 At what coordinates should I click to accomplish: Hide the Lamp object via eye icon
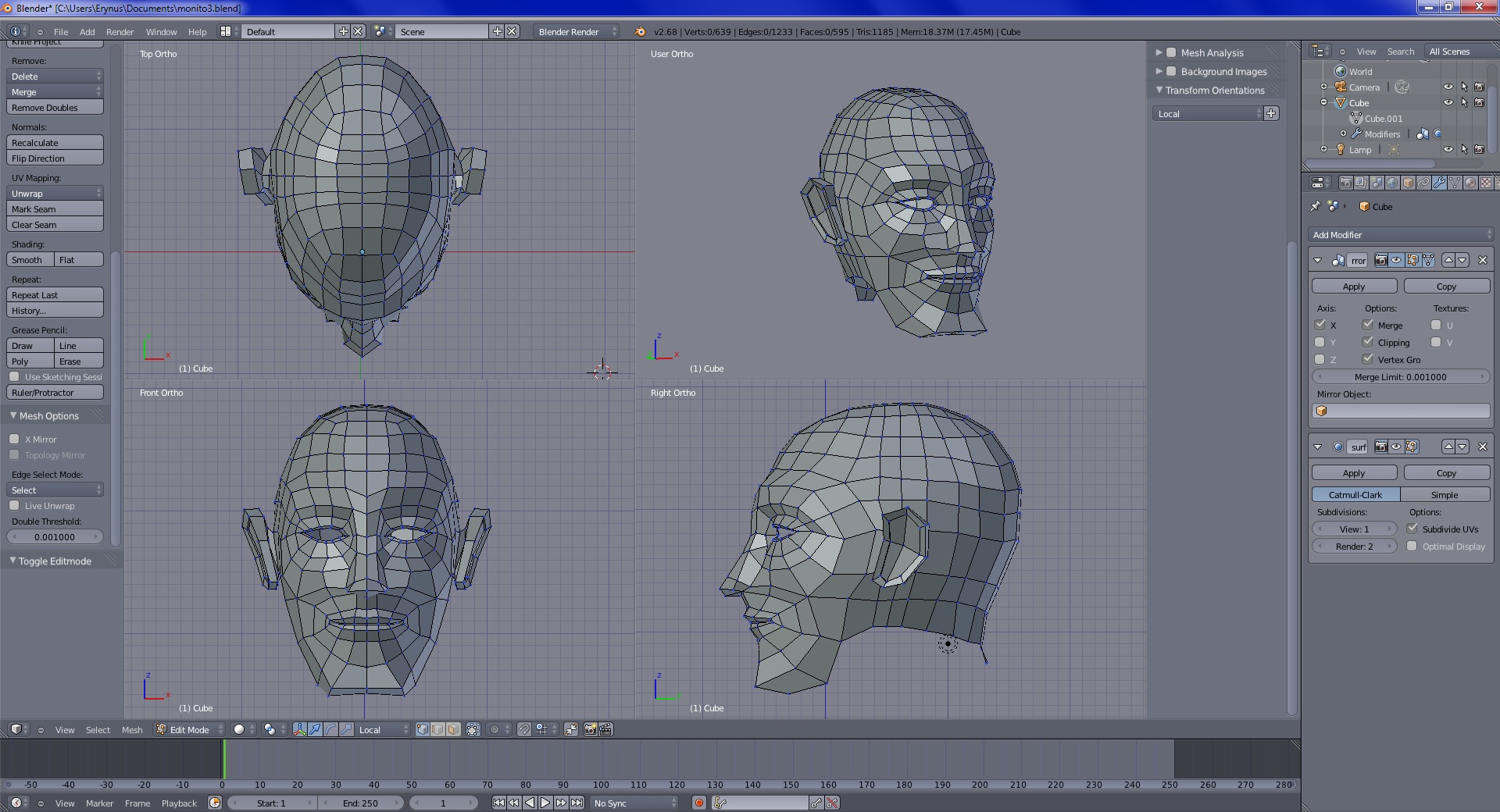click(x=1448, y=149)
